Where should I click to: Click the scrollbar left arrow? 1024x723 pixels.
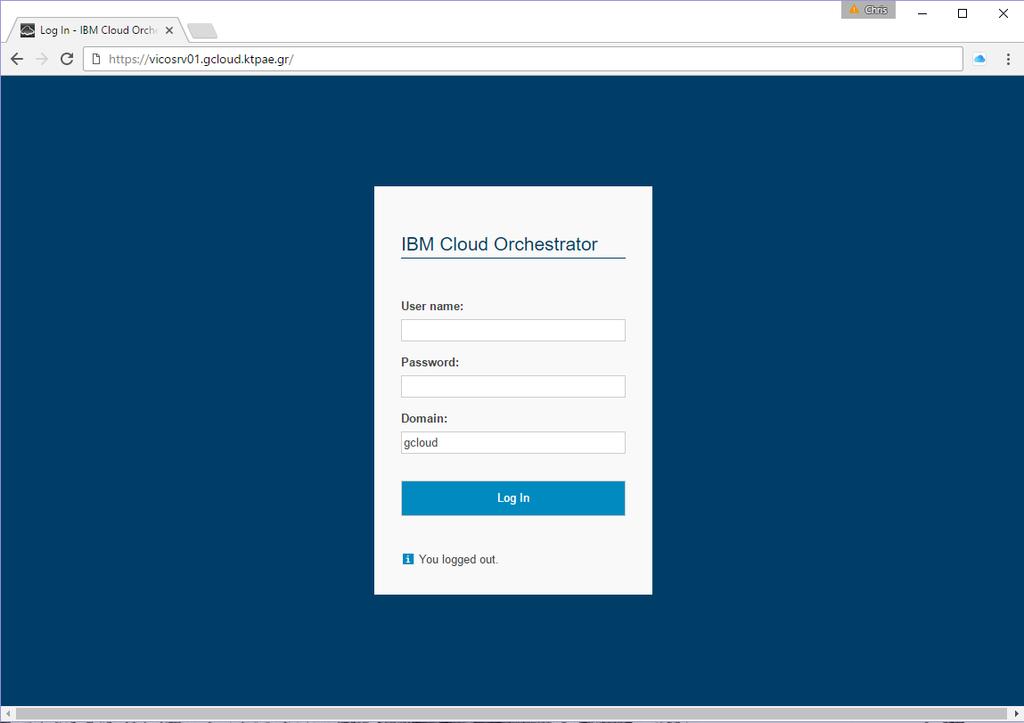coord(7,714)
